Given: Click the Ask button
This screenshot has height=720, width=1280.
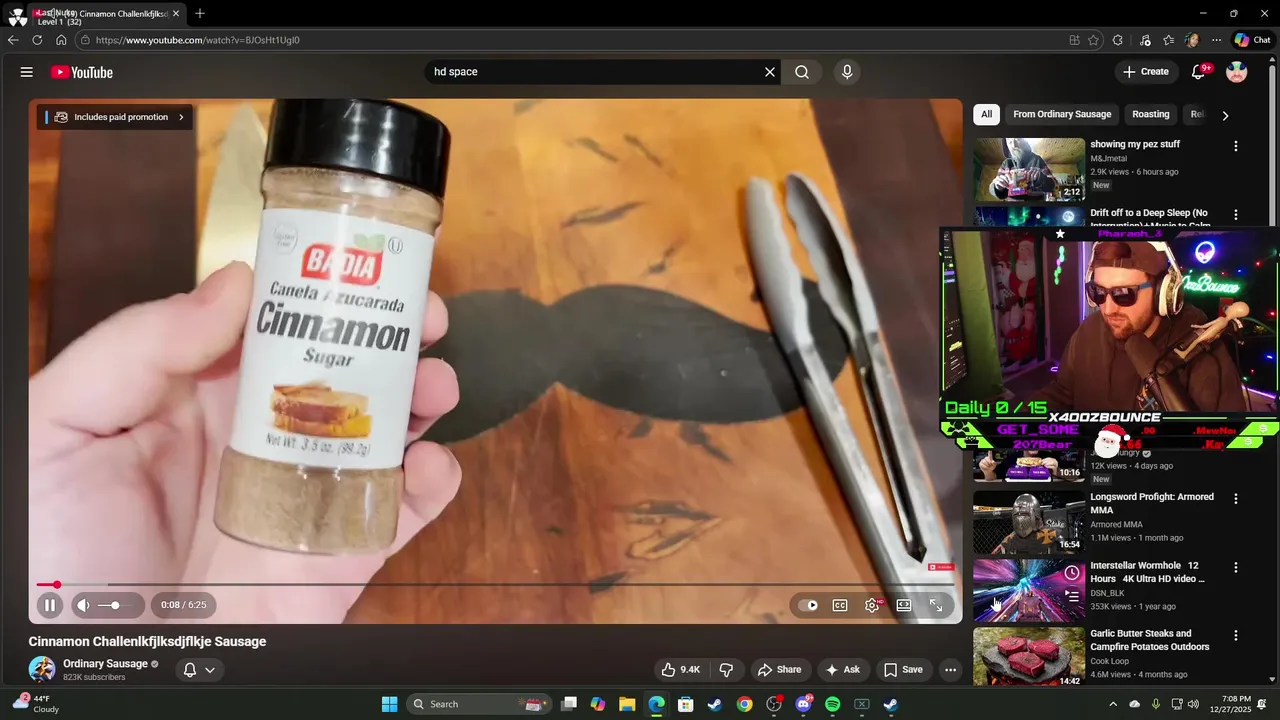Looking at the screenshot, I should click(x=842, y=670).
